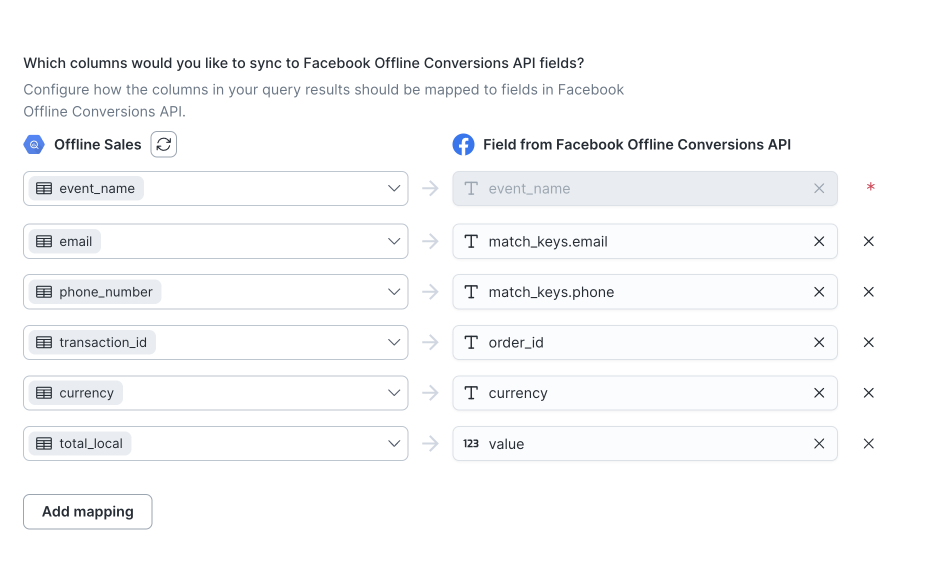Click the Add mapping button
The image size is (933, 578).
coord(88,511)
